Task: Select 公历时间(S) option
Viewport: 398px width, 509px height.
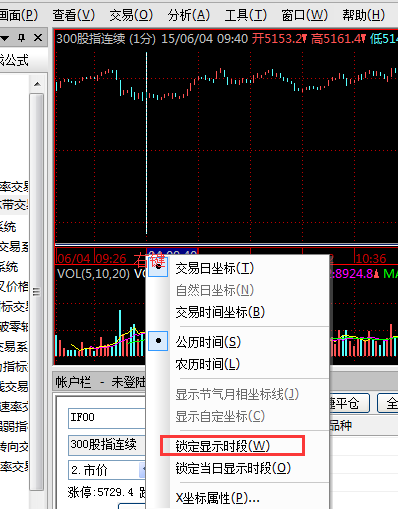Action: coord(208,342)
